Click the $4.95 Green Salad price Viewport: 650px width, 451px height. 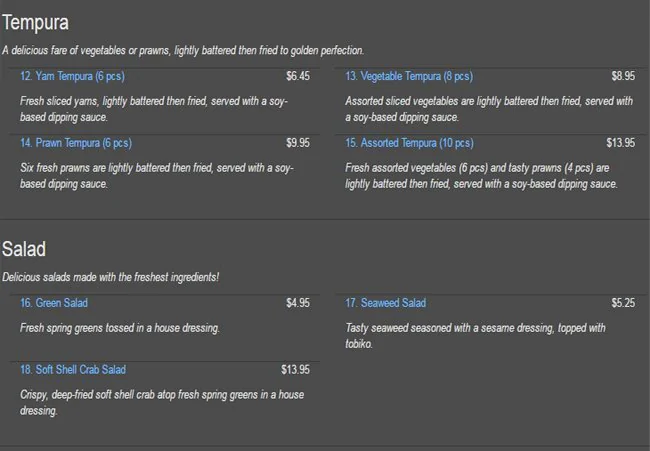[x=298, y=303]
